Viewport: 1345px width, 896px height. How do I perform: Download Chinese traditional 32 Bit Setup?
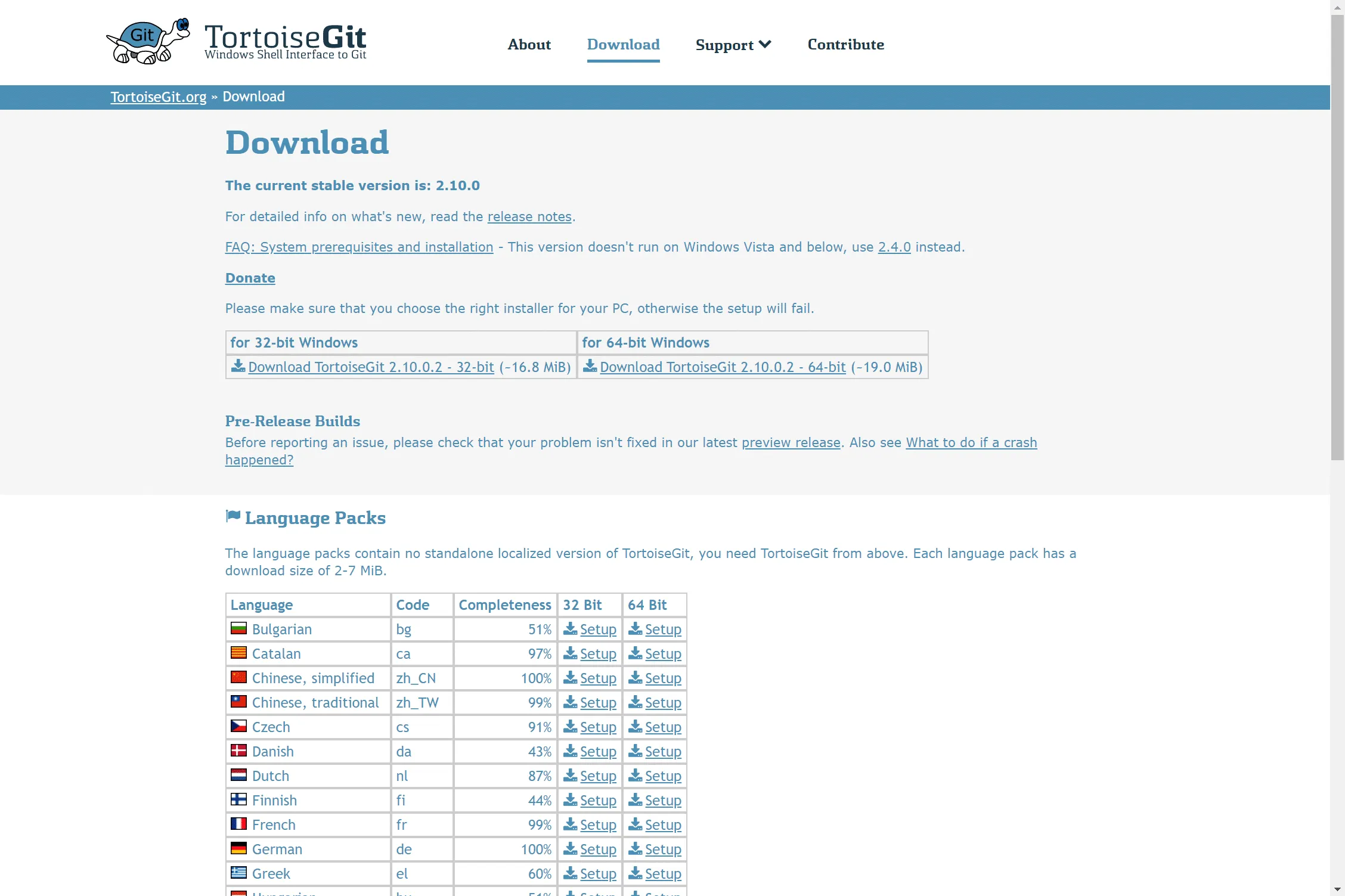coord(599,703)
